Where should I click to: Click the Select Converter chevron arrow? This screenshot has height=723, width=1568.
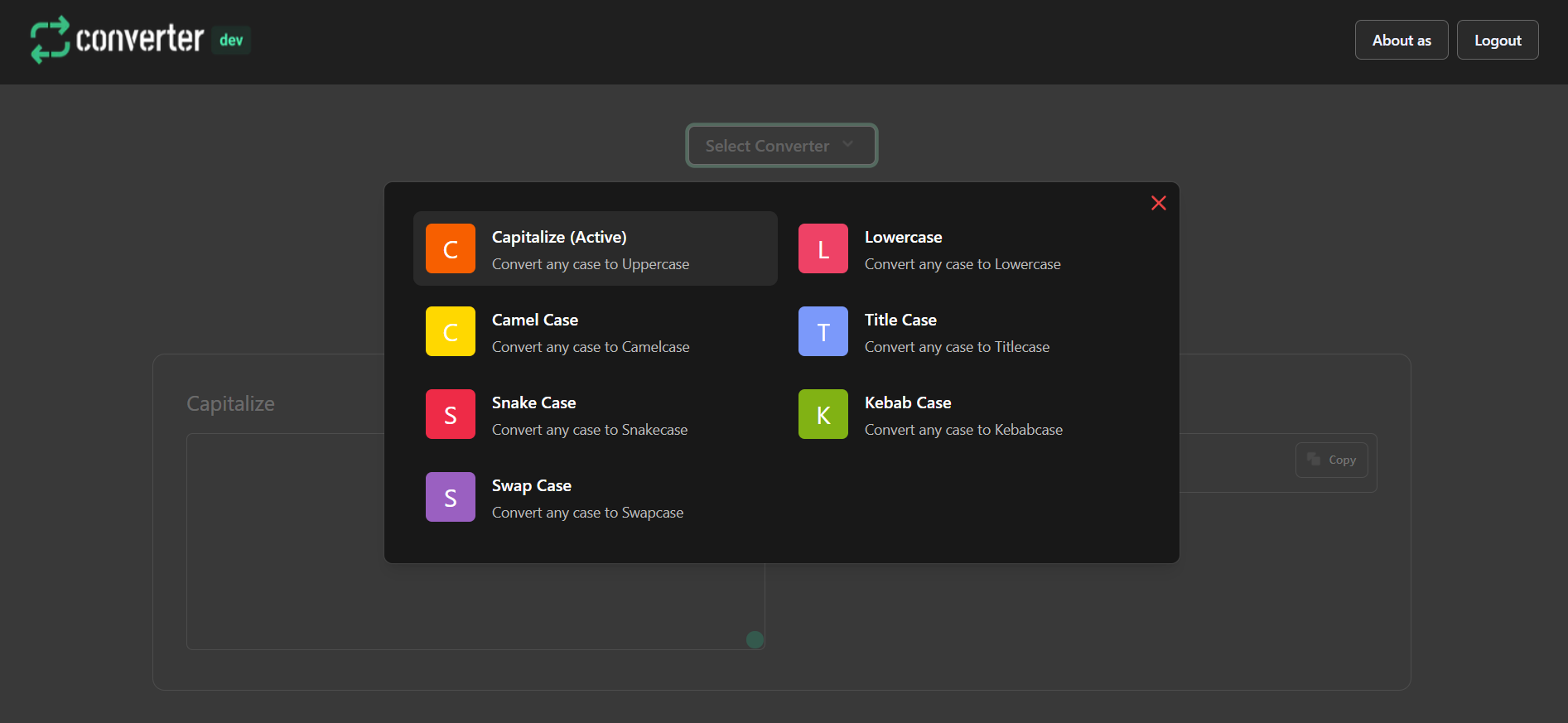pyautogui.click(x=848, y=144)
